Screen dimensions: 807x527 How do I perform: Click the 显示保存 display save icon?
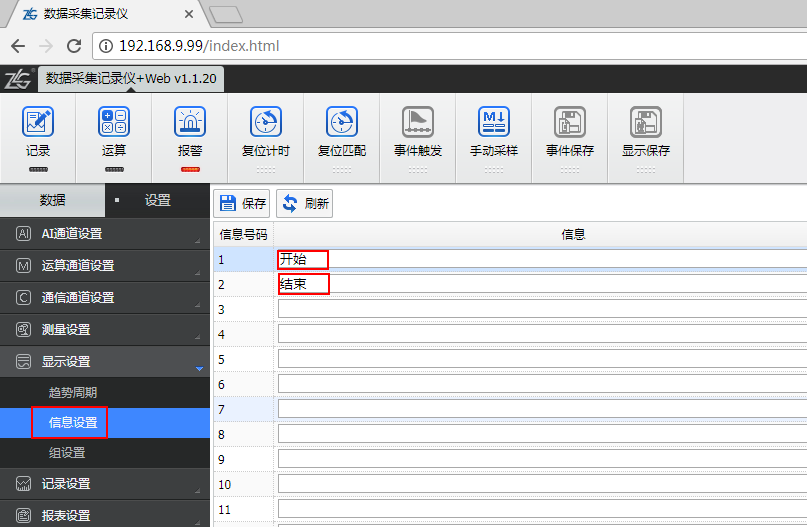coord(646,122)
